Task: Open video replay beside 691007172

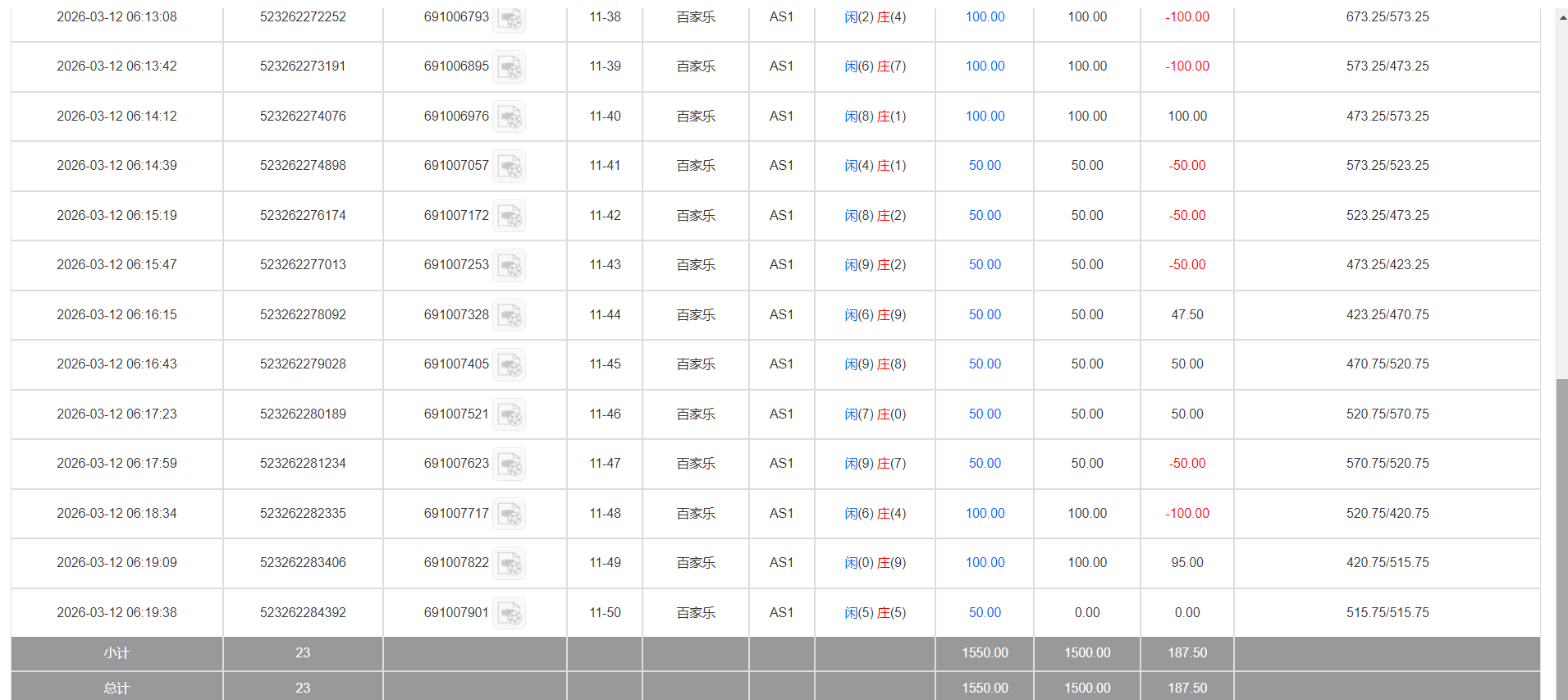Action: point(510,217)
